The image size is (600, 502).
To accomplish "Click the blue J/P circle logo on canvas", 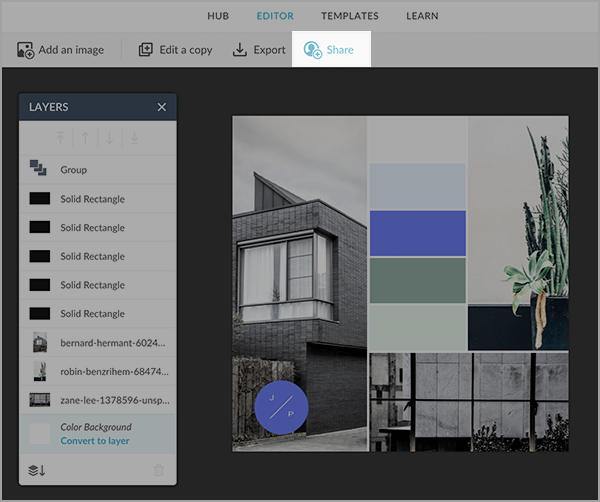I will point(281,407).
